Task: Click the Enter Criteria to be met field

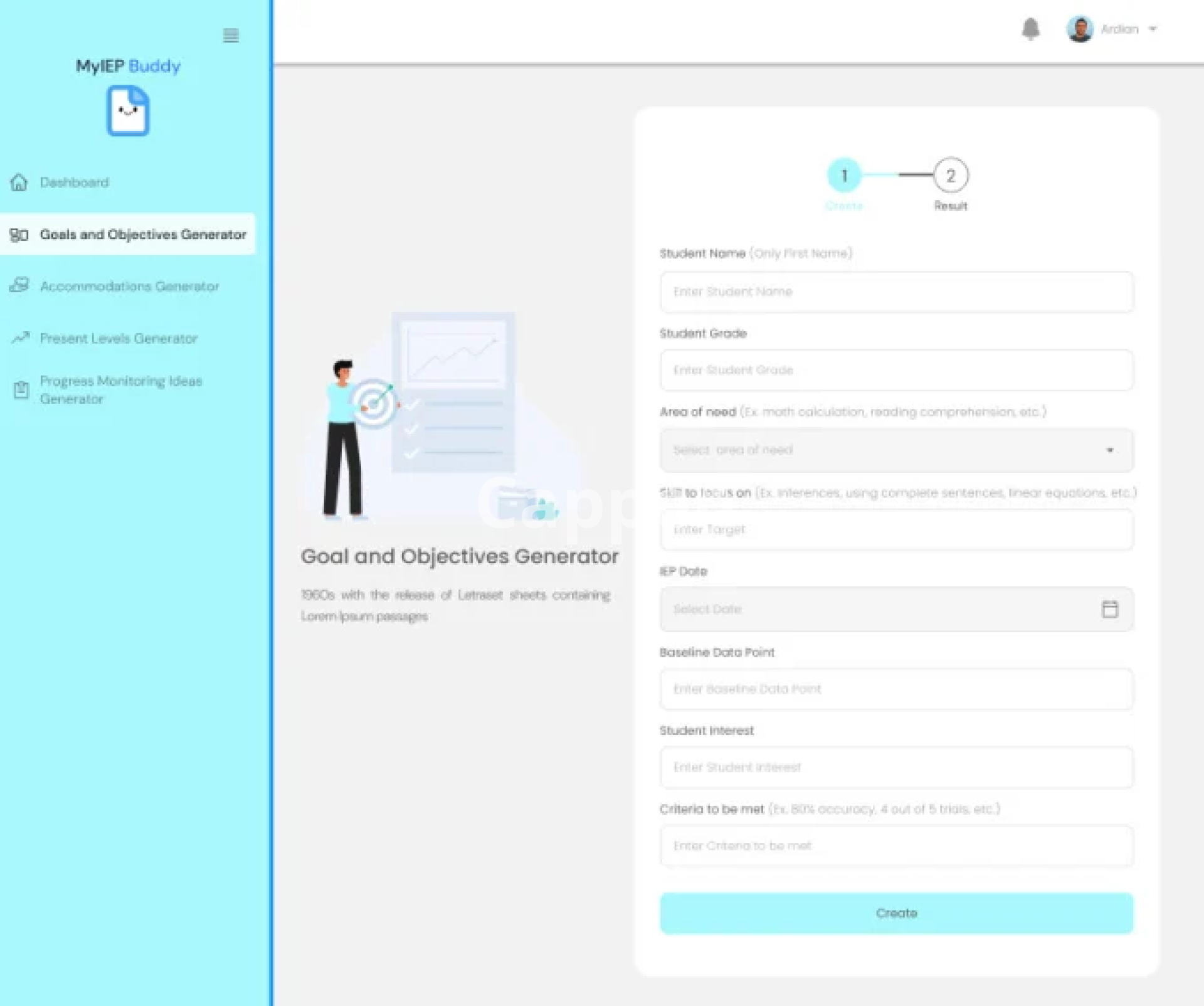Action: coord(896,845)
